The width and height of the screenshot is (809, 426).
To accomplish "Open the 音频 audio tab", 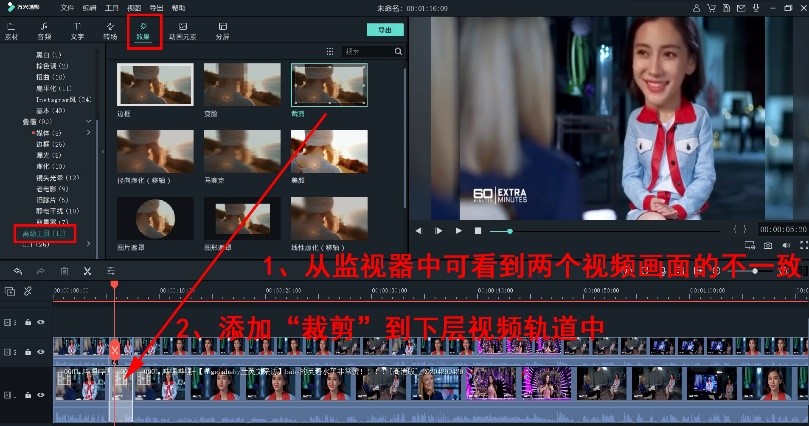I will [x=44, y=31].
